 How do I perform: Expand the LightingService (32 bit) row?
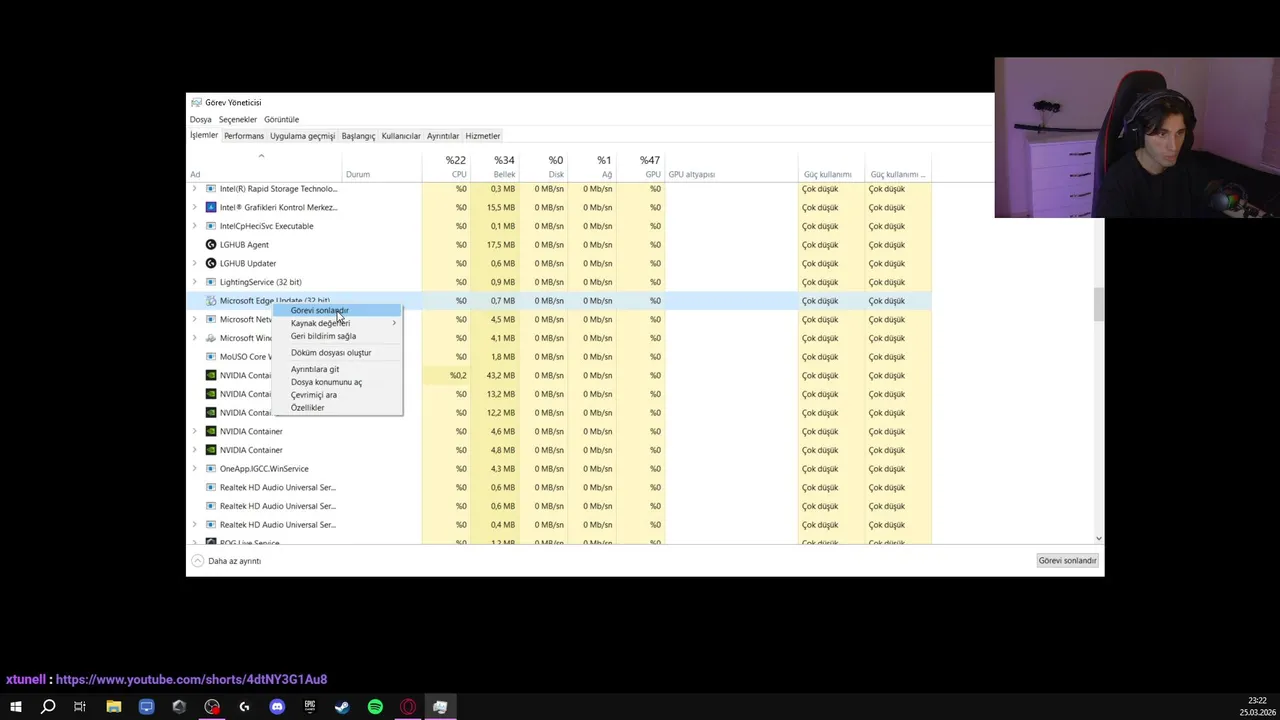pyautogui.click(x=194, y=282)
